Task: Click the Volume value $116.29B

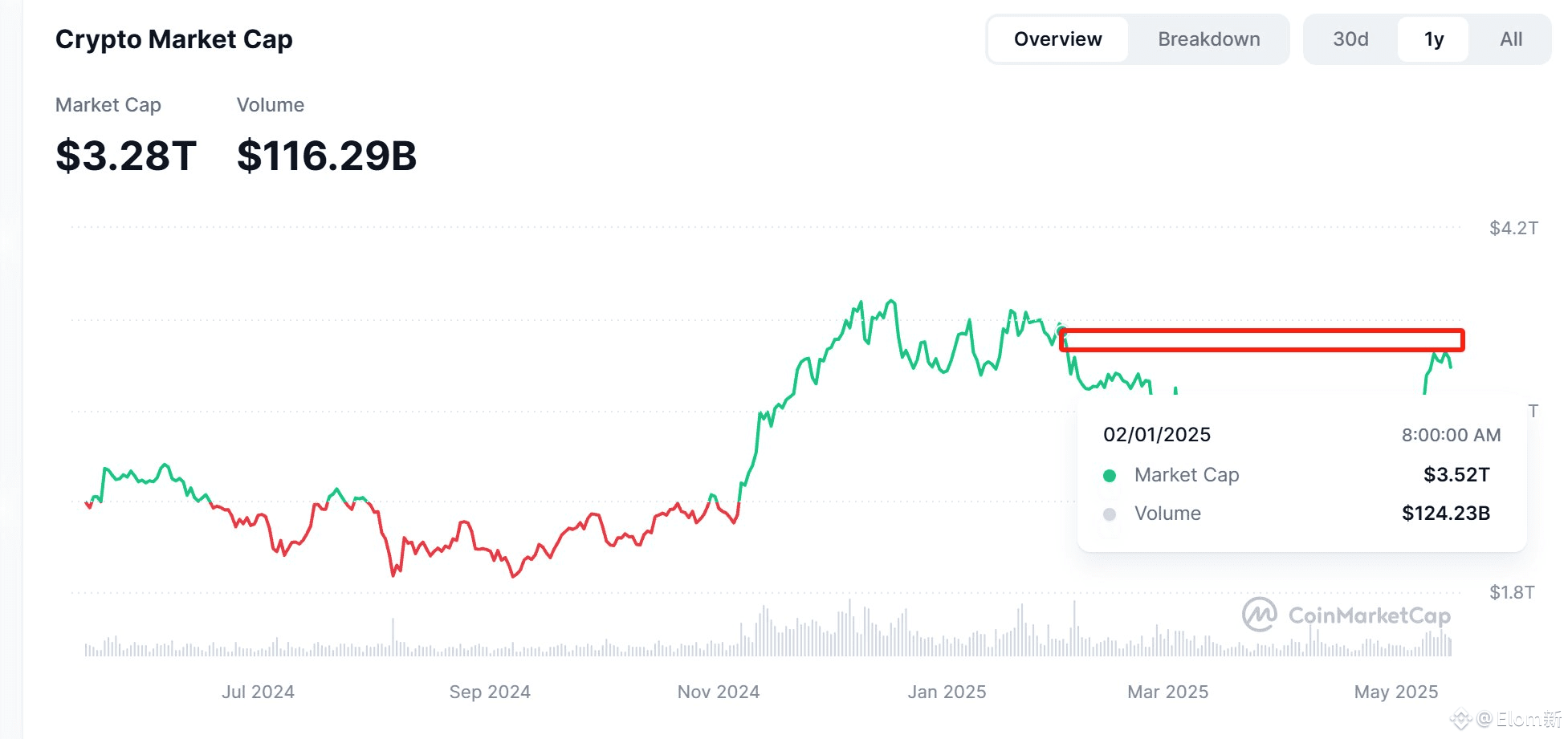Action: tap(327, 156)
